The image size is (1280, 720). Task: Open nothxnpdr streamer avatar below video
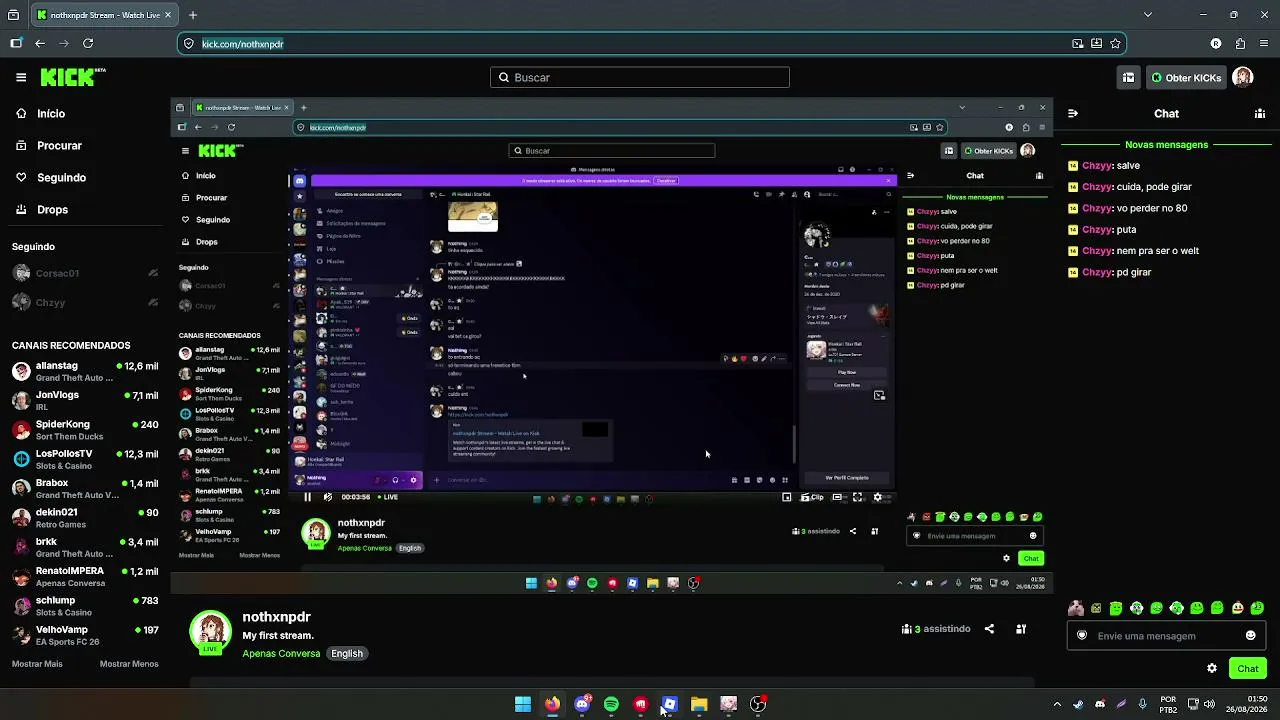tap(210, 632)
